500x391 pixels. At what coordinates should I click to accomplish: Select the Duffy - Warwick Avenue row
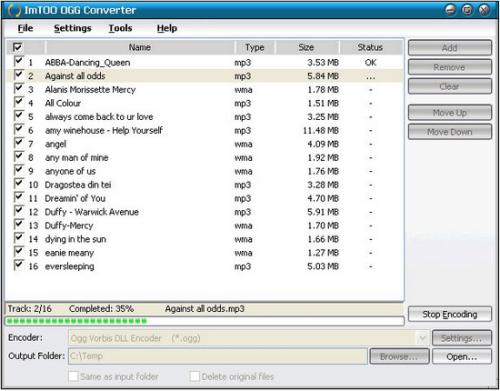point(204,212)
